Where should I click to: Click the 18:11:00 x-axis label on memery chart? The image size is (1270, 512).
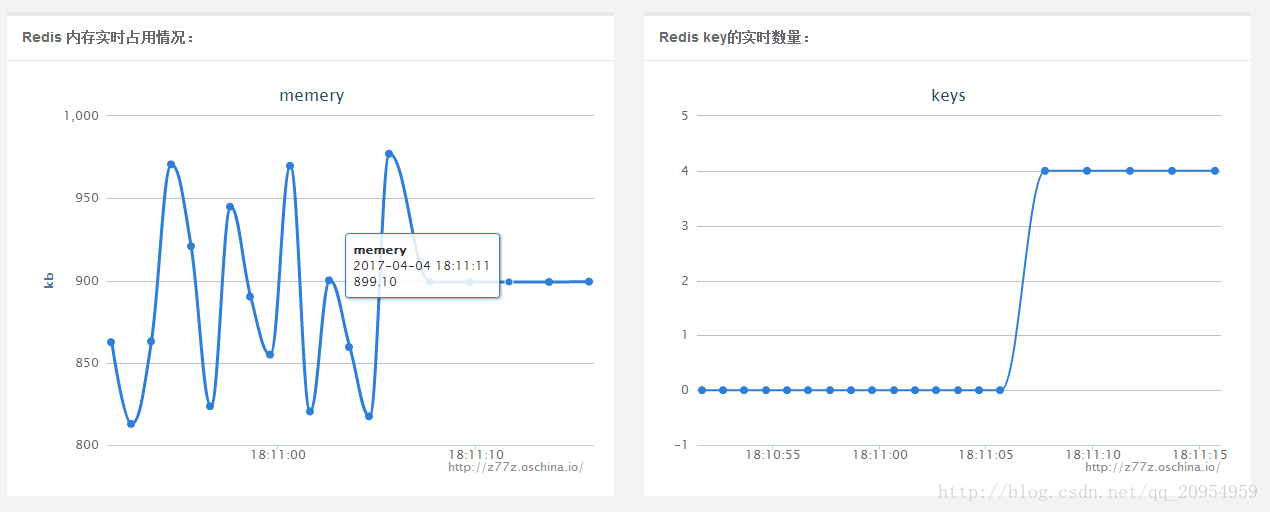click(x=278, y=455)
